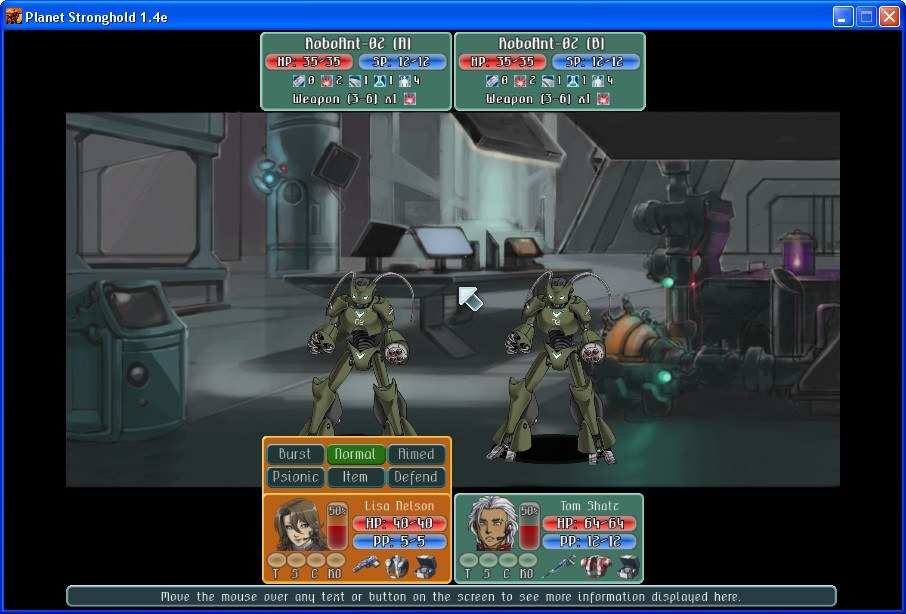The image size is (906, 614).
Task: Click RoboAnt-02 (B) first resistance icon valued 0
Action: pyautogui.click(x=492, y=80)
